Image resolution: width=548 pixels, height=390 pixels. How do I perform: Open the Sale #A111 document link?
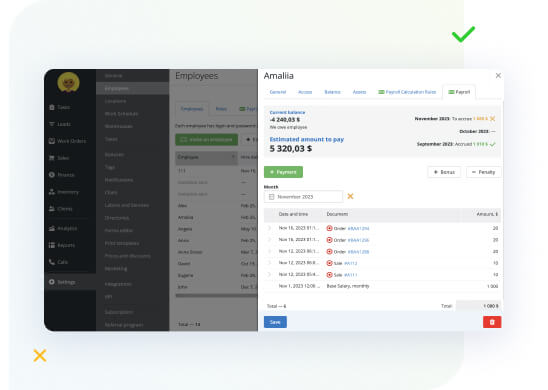(351, 275)
